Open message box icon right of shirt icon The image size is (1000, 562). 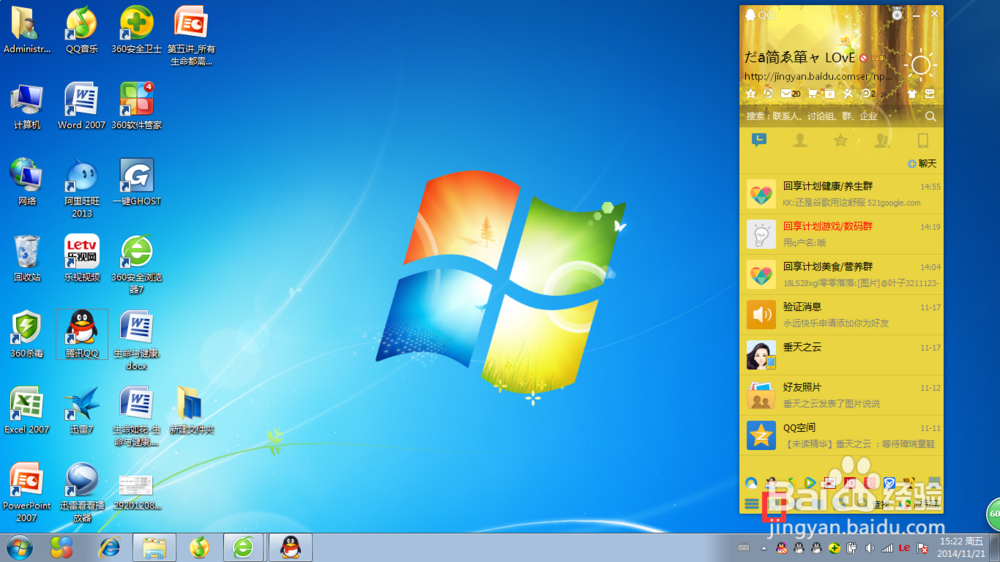click(x=930, y=94)
